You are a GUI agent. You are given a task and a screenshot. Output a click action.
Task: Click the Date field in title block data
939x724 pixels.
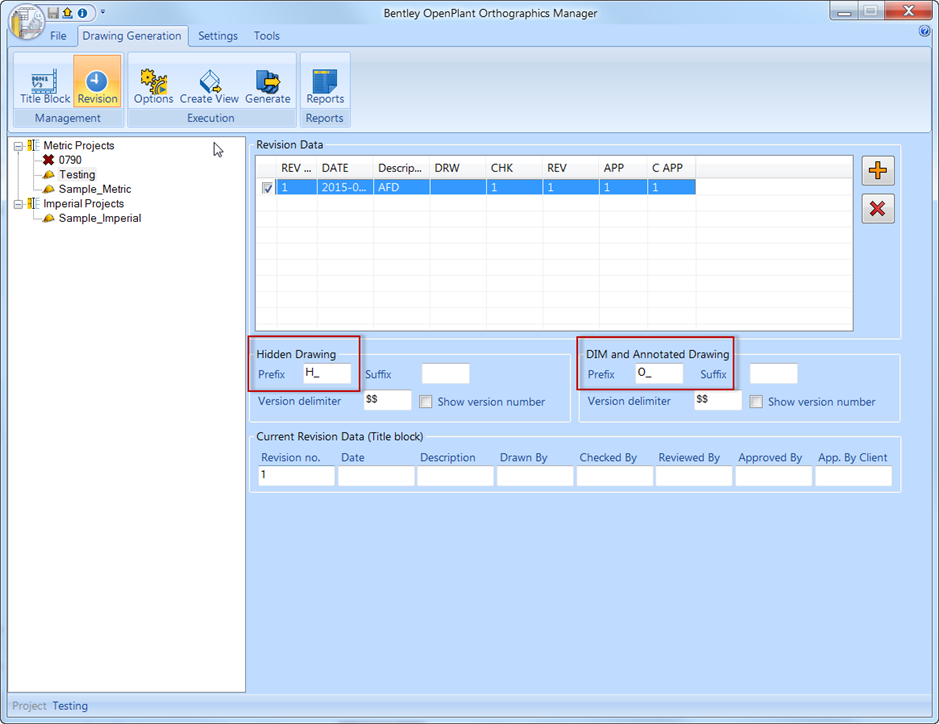tap(376, 476)
